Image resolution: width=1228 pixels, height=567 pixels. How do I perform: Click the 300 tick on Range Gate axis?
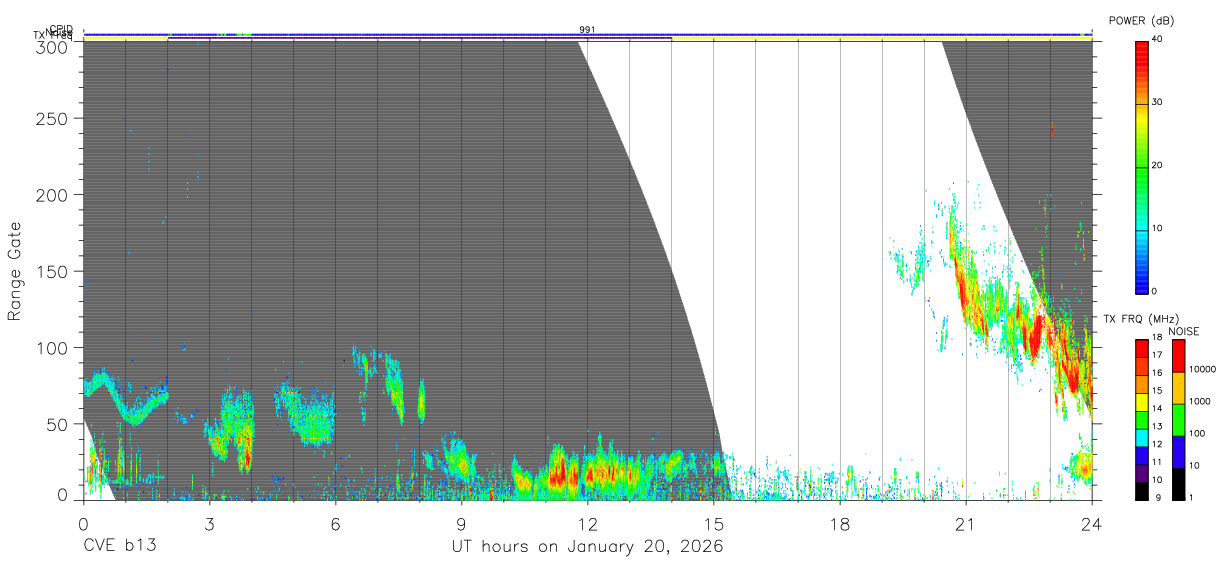(x=54, y=46)
